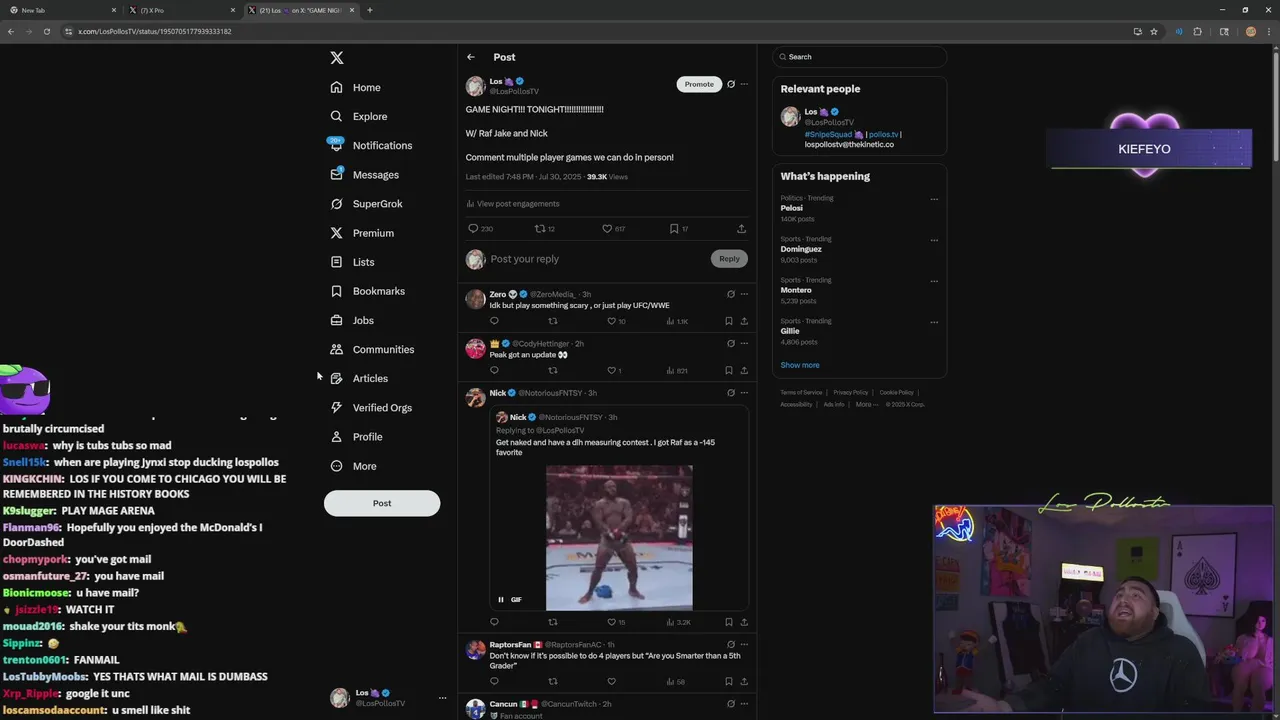Share Nick's reply
This screenshot has height=720, width=1280.
(744, 622)
